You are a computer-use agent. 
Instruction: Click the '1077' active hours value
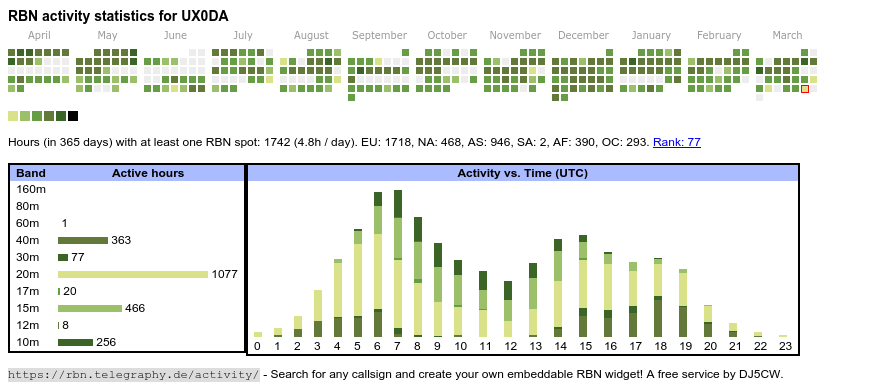224,274
